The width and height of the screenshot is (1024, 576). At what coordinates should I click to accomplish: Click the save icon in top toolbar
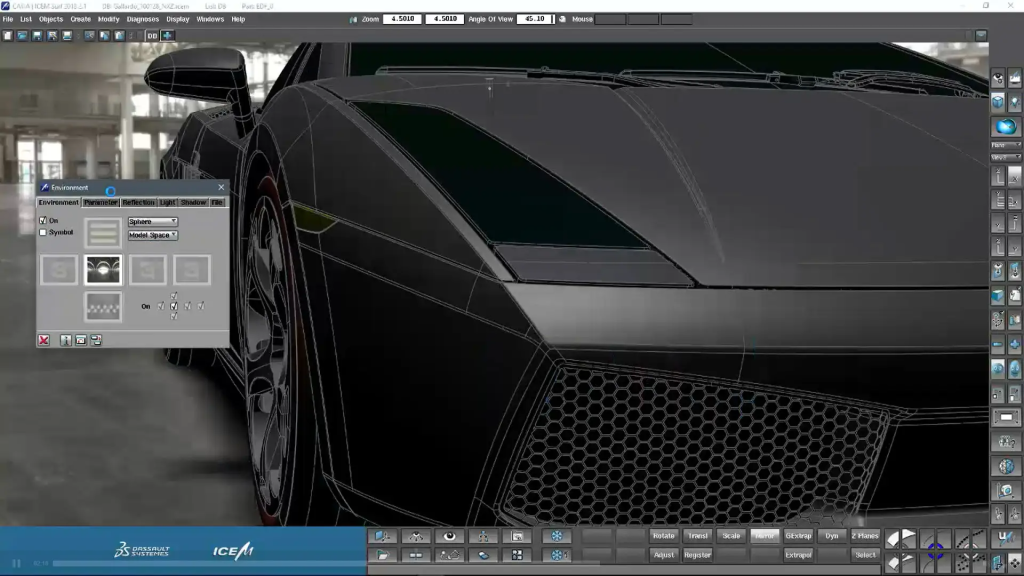(37, 35)
